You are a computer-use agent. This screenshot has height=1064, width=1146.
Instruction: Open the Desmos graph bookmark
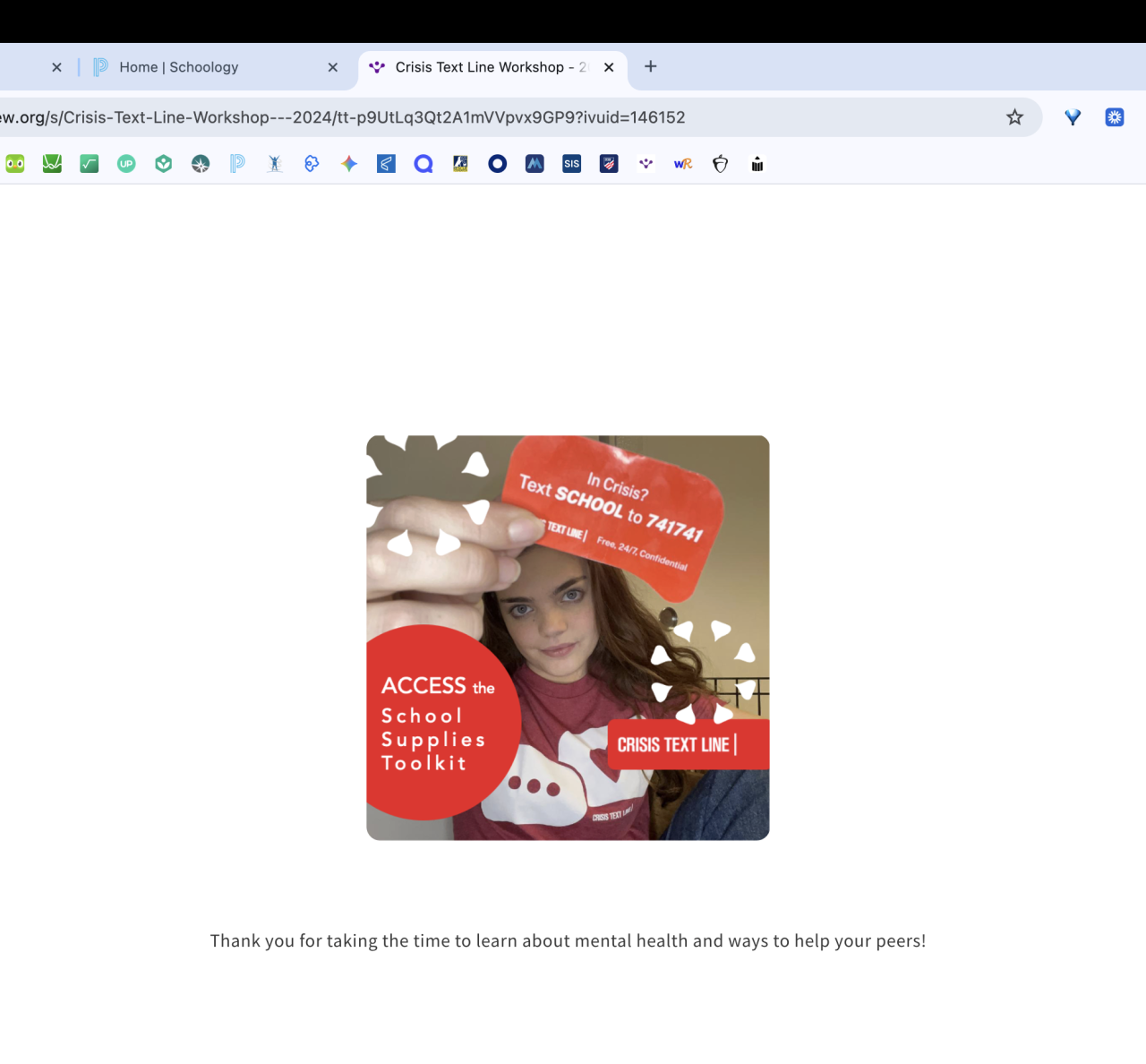tap(52, 164)
